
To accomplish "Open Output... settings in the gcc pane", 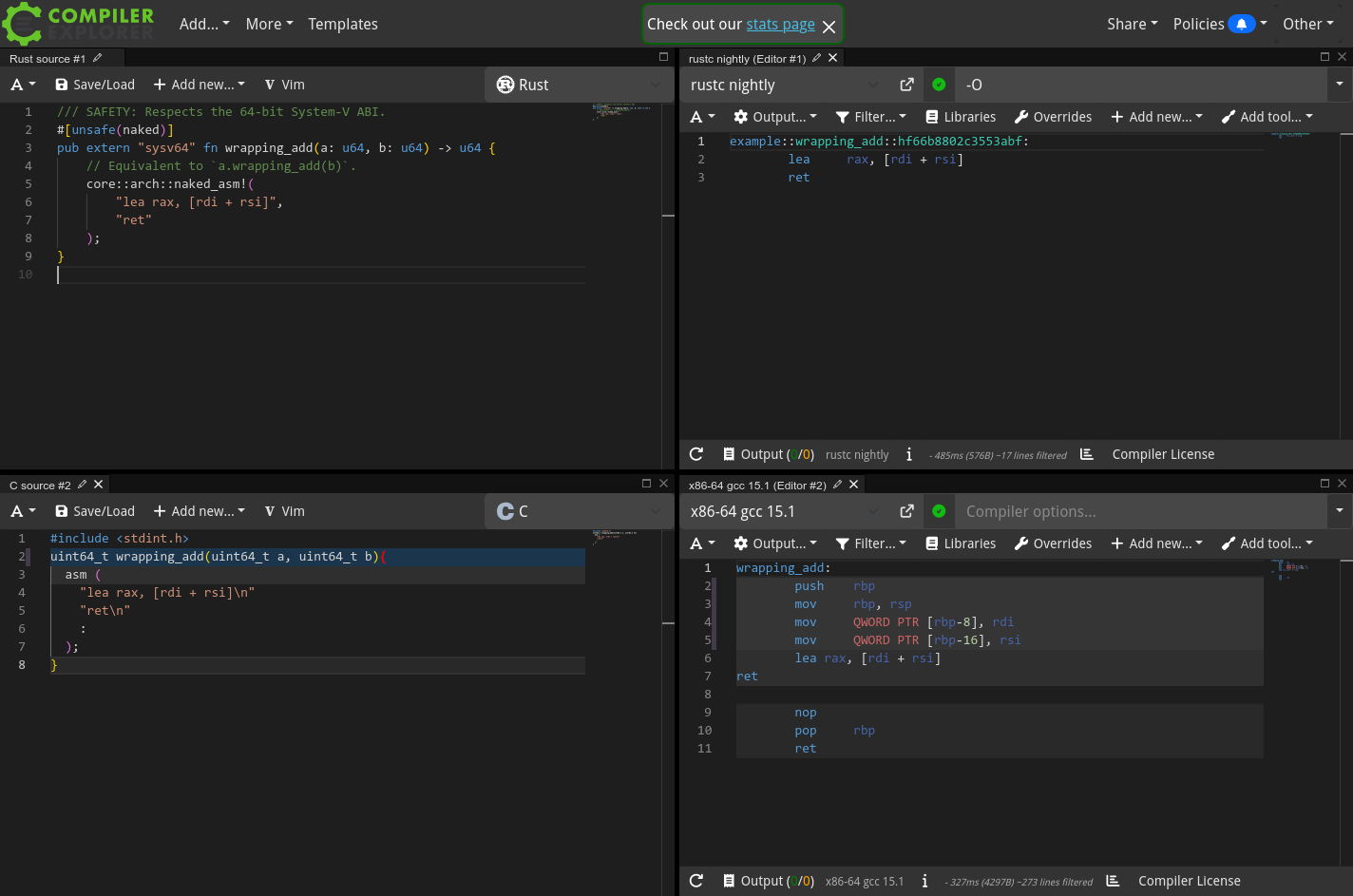I will click(775, 543).
